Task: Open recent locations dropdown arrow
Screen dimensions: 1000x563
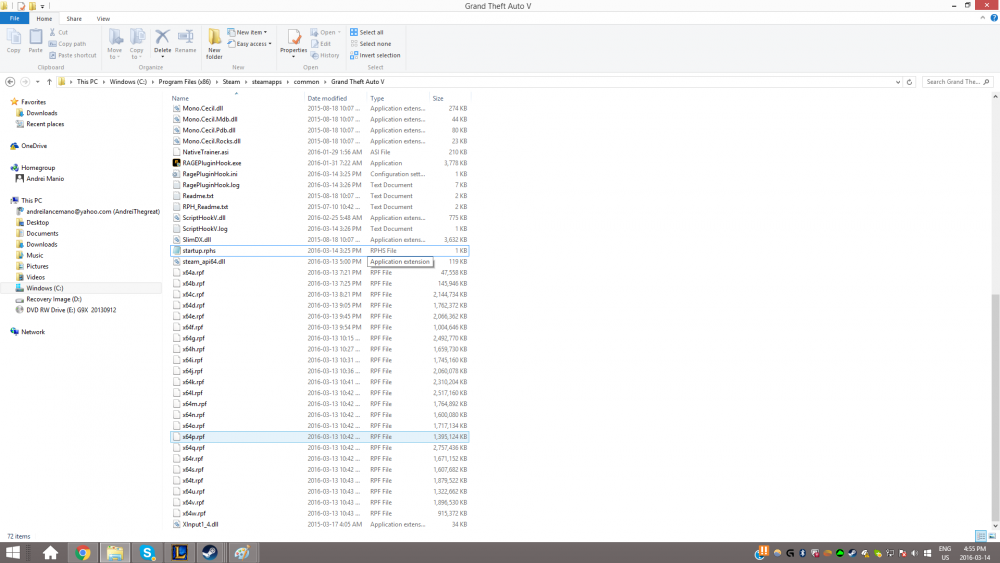Action: 38,82
